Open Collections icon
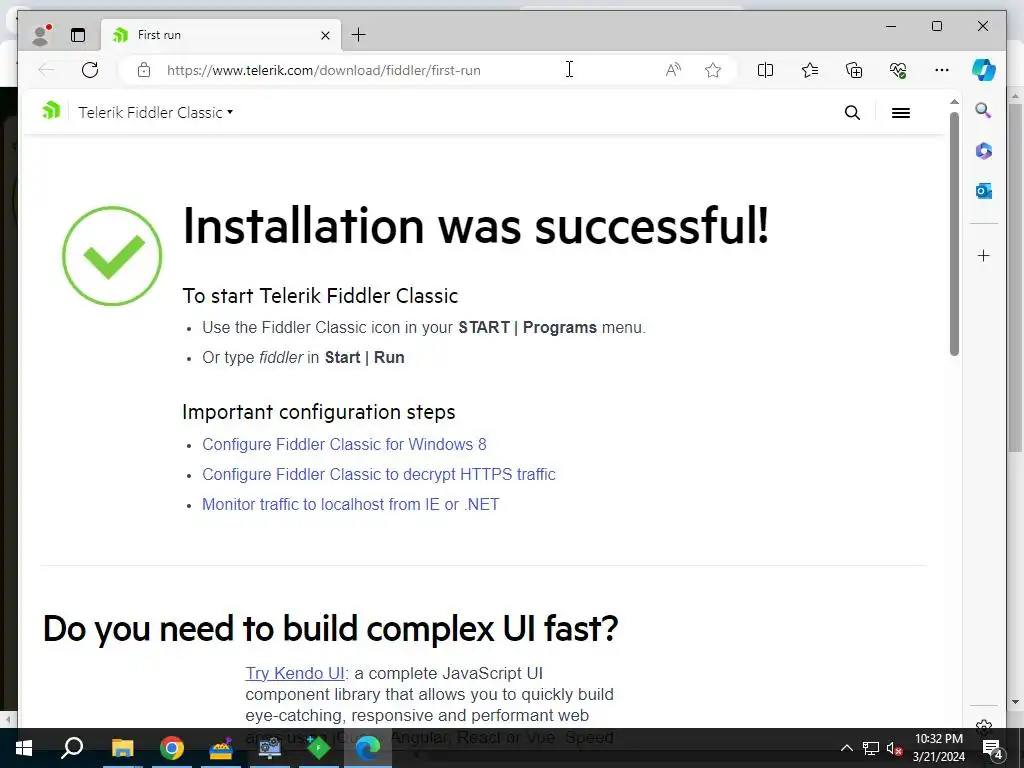Screen dimensions: 1024x768 pyautogui.click(x=854, y=70)
